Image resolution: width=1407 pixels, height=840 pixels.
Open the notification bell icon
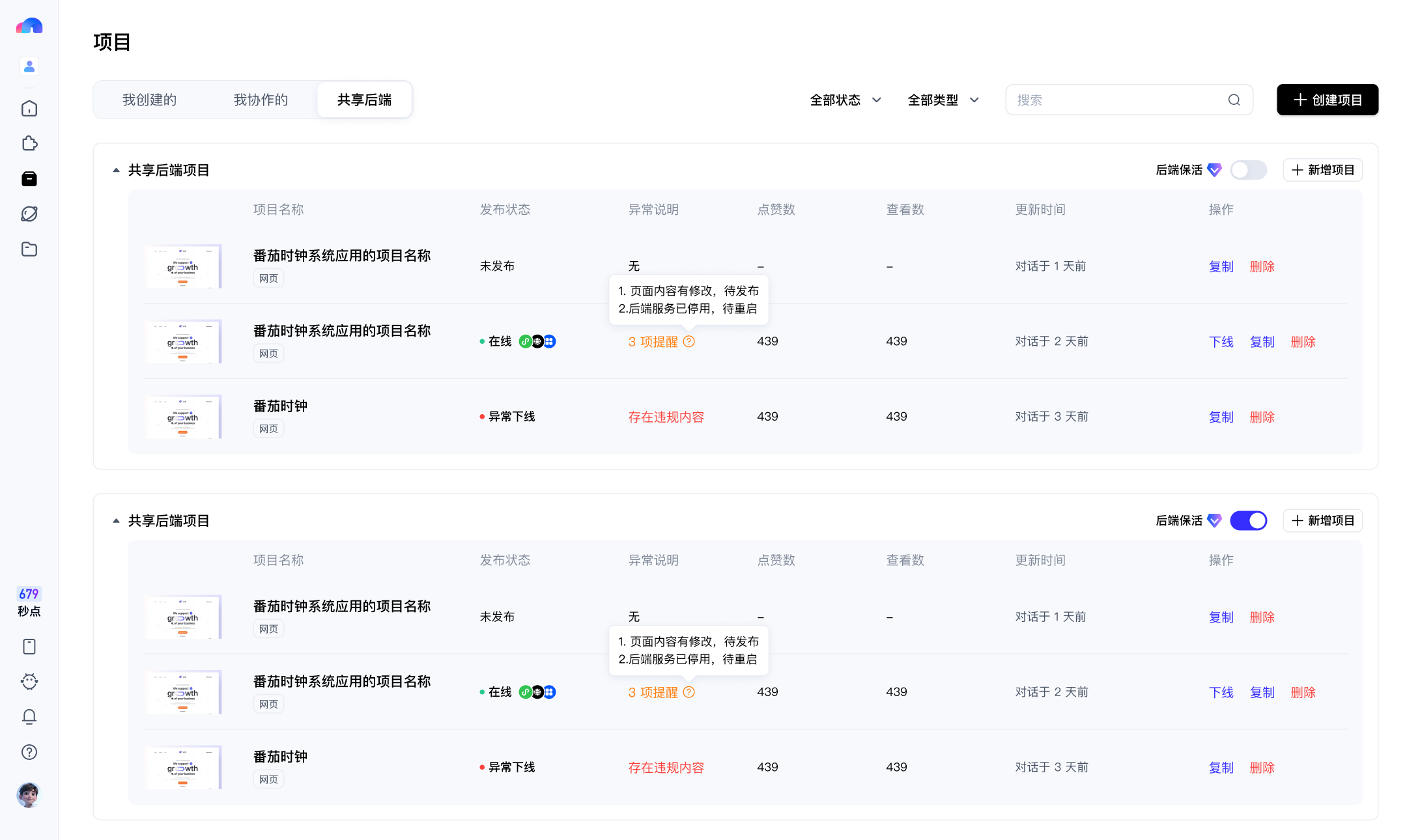tap(29, 717)
